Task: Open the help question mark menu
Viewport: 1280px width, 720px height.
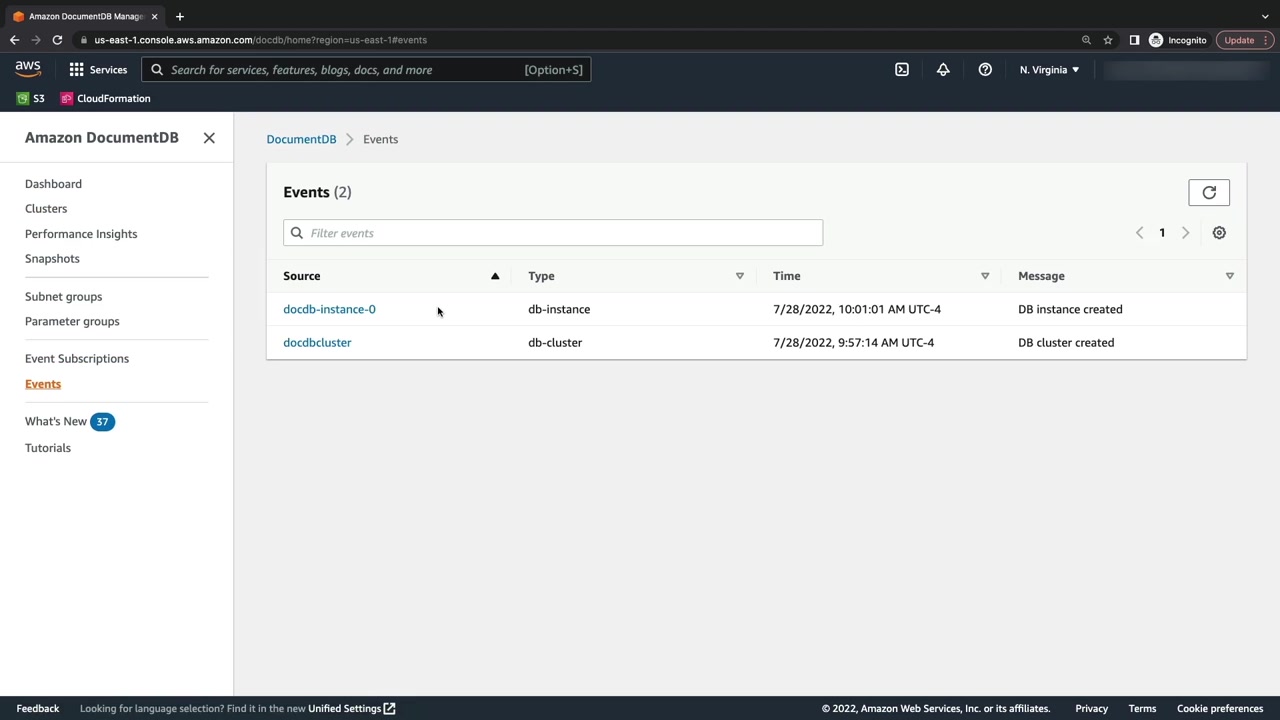Action: coord(985,70)
